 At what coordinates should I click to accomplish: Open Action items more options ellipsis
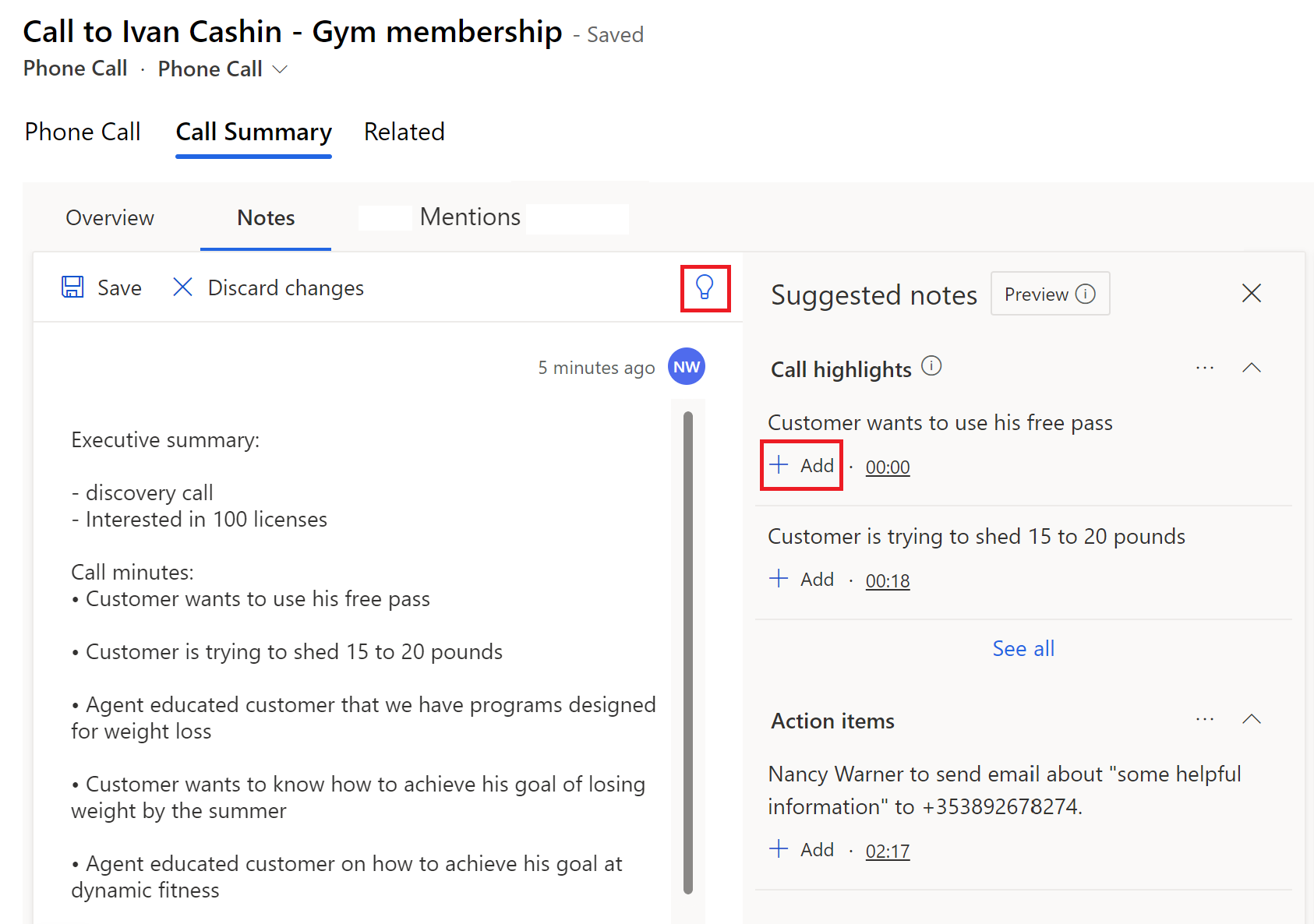point(1205,718)
